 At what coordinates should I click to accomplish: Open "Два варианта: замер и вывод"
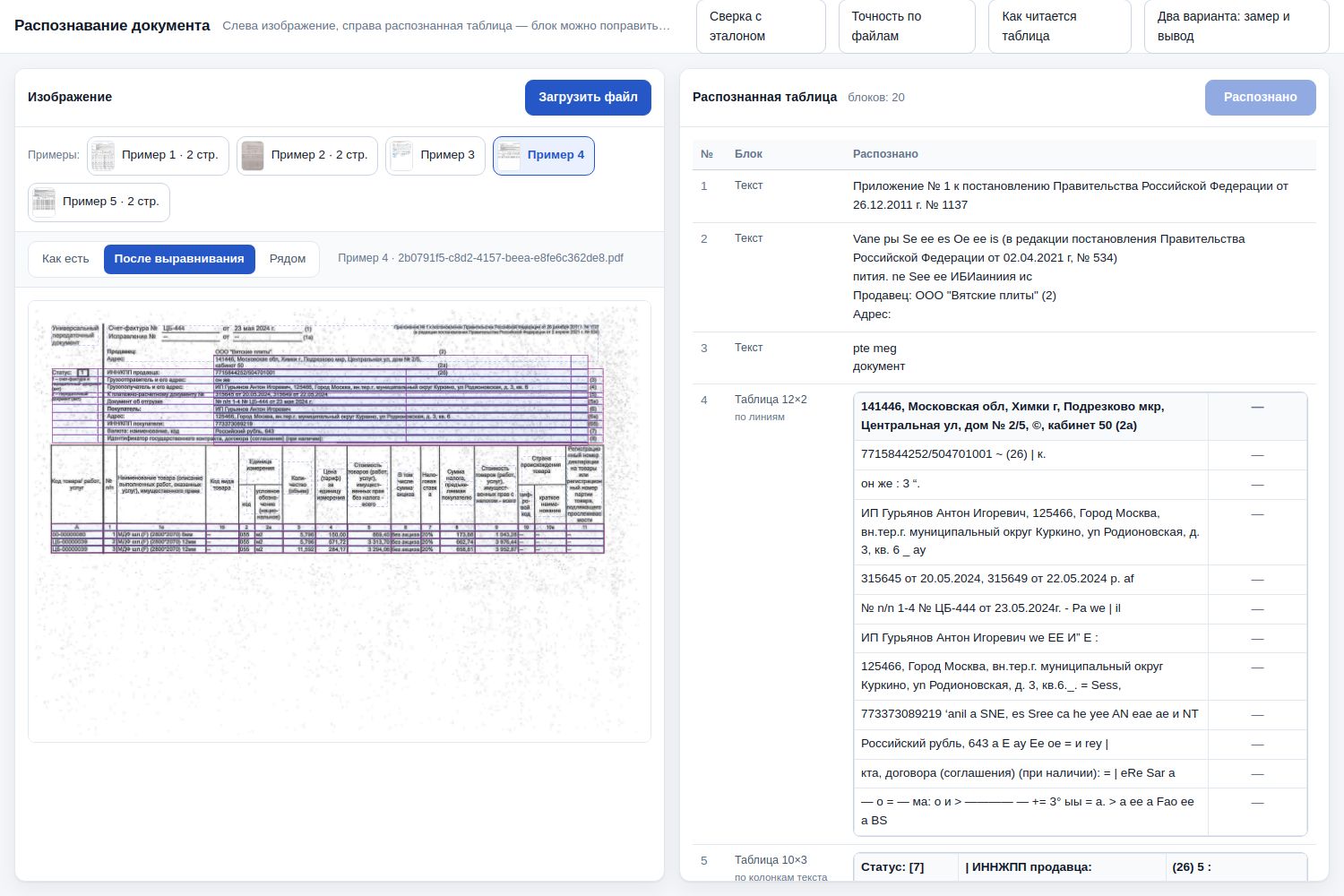point(1236,26)
